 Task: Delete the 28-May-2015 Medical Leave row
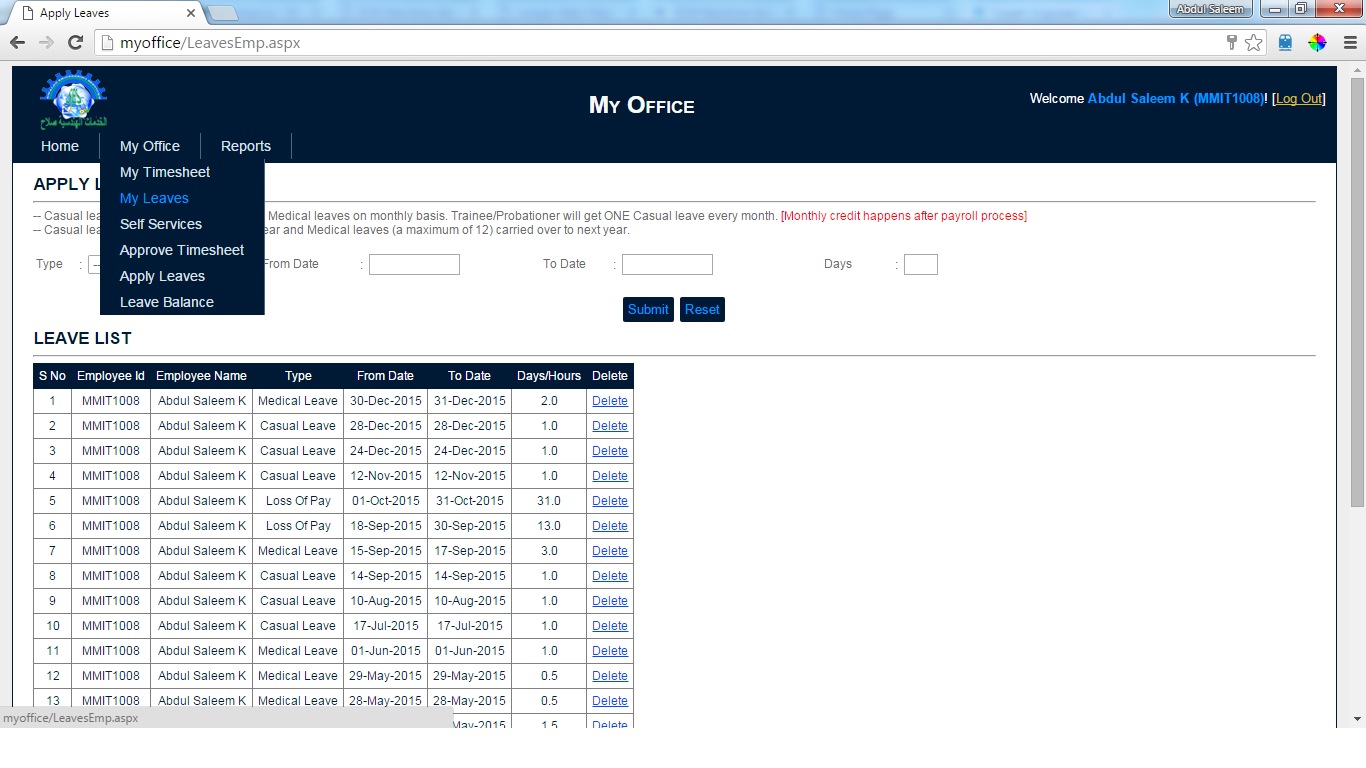point(610,701)
